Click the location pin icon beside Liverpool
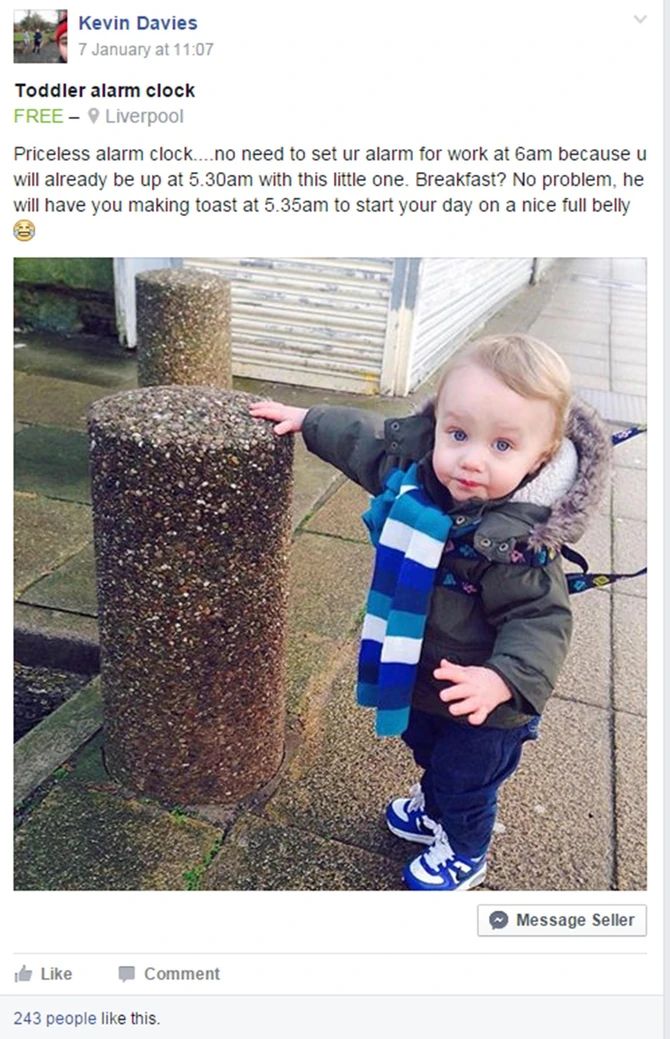This screenshot has width=670, height=1039. click(x=93, y=116)
